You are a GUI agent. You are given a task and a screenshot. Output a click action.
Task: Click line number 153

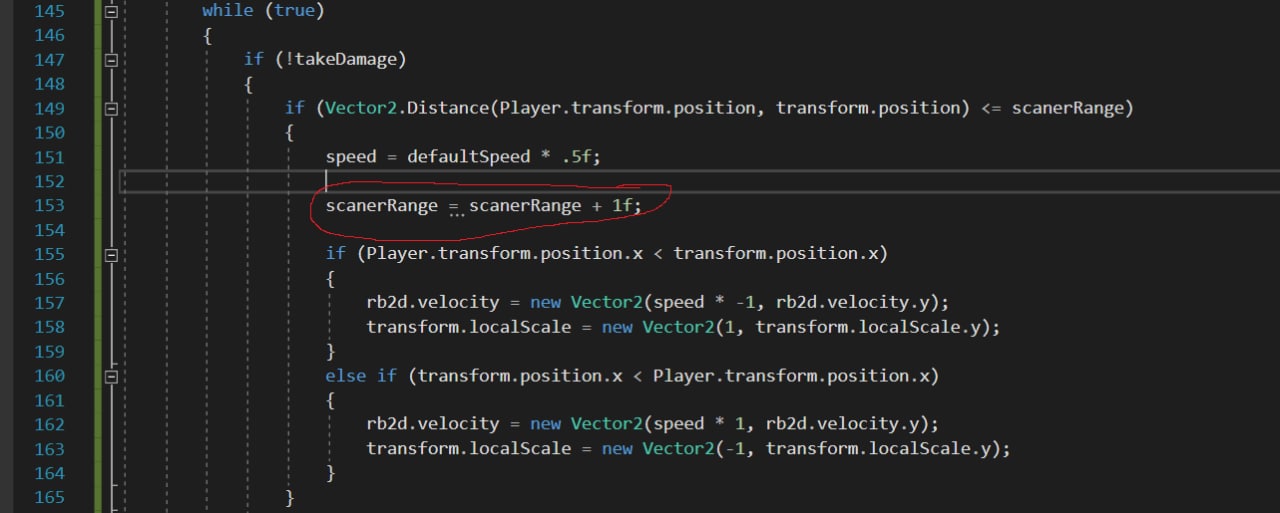pos(48,205)
